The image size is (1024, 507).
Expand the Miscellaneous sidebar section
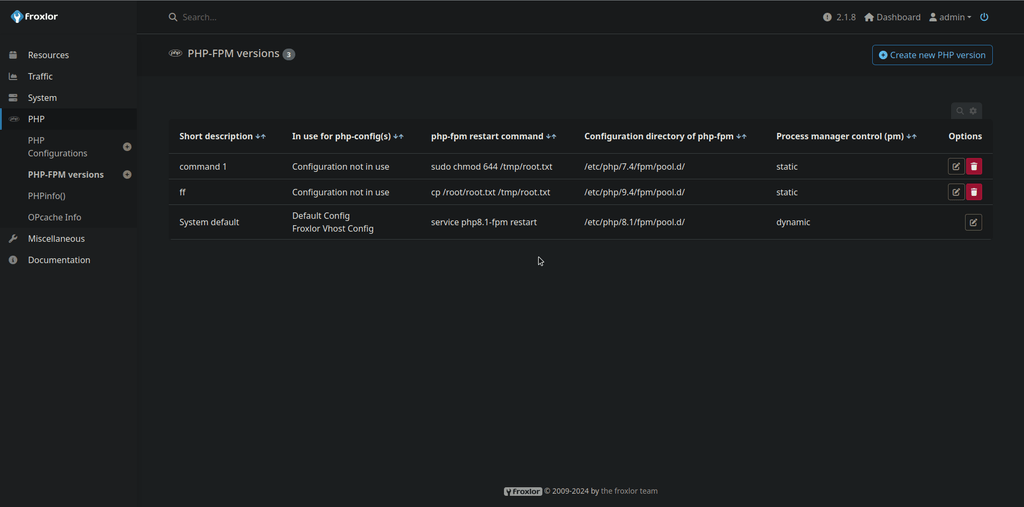[56, 239]
